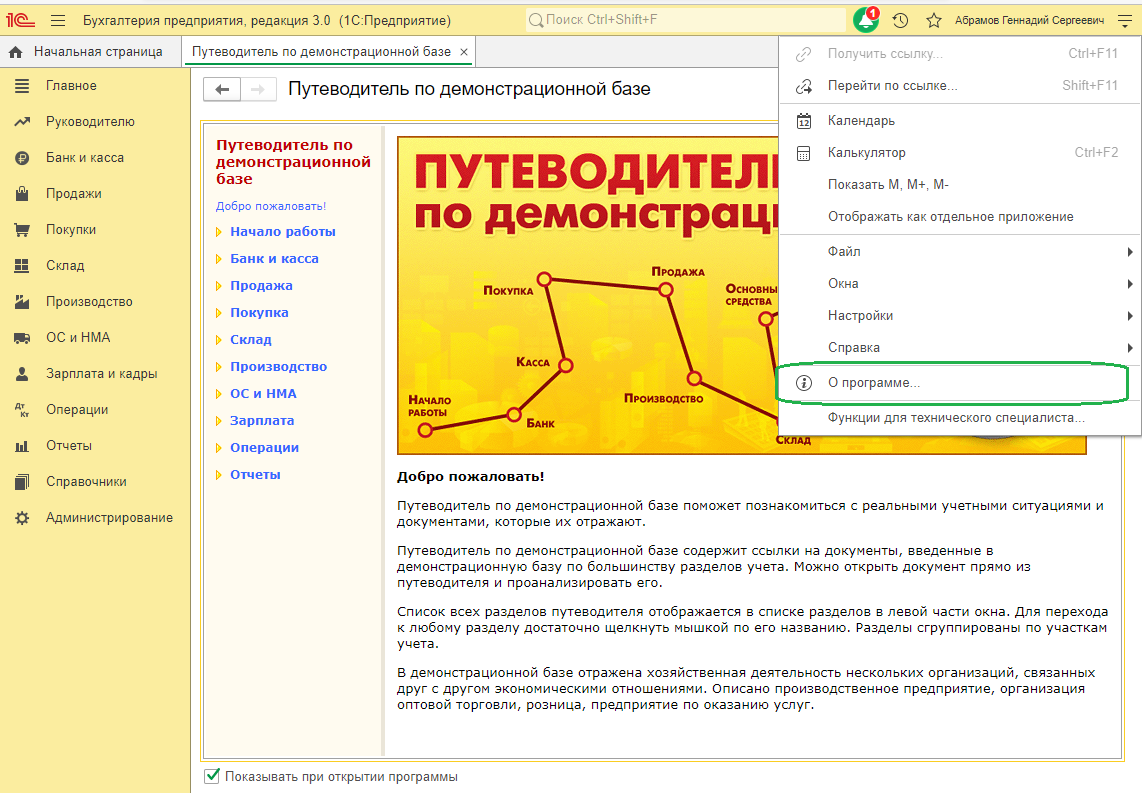Expand arrow beside Отчеты in guide

click(x=218, y=475)
